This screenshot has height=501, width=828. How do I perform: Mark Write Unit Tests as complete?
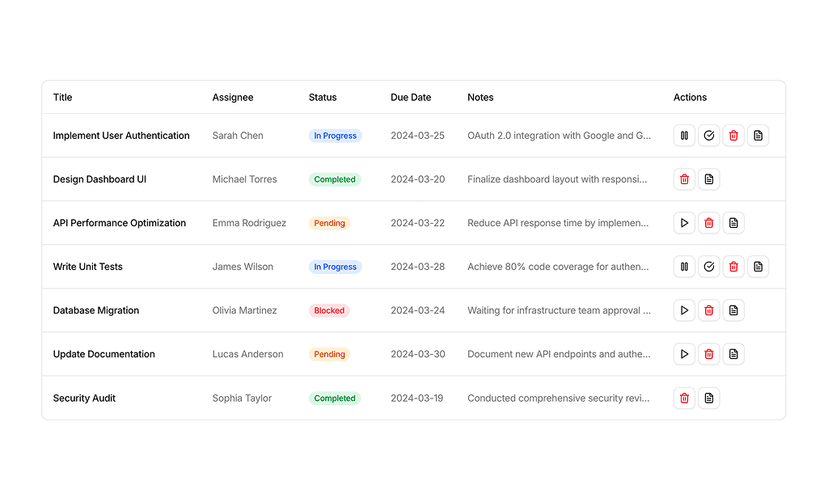709,267
